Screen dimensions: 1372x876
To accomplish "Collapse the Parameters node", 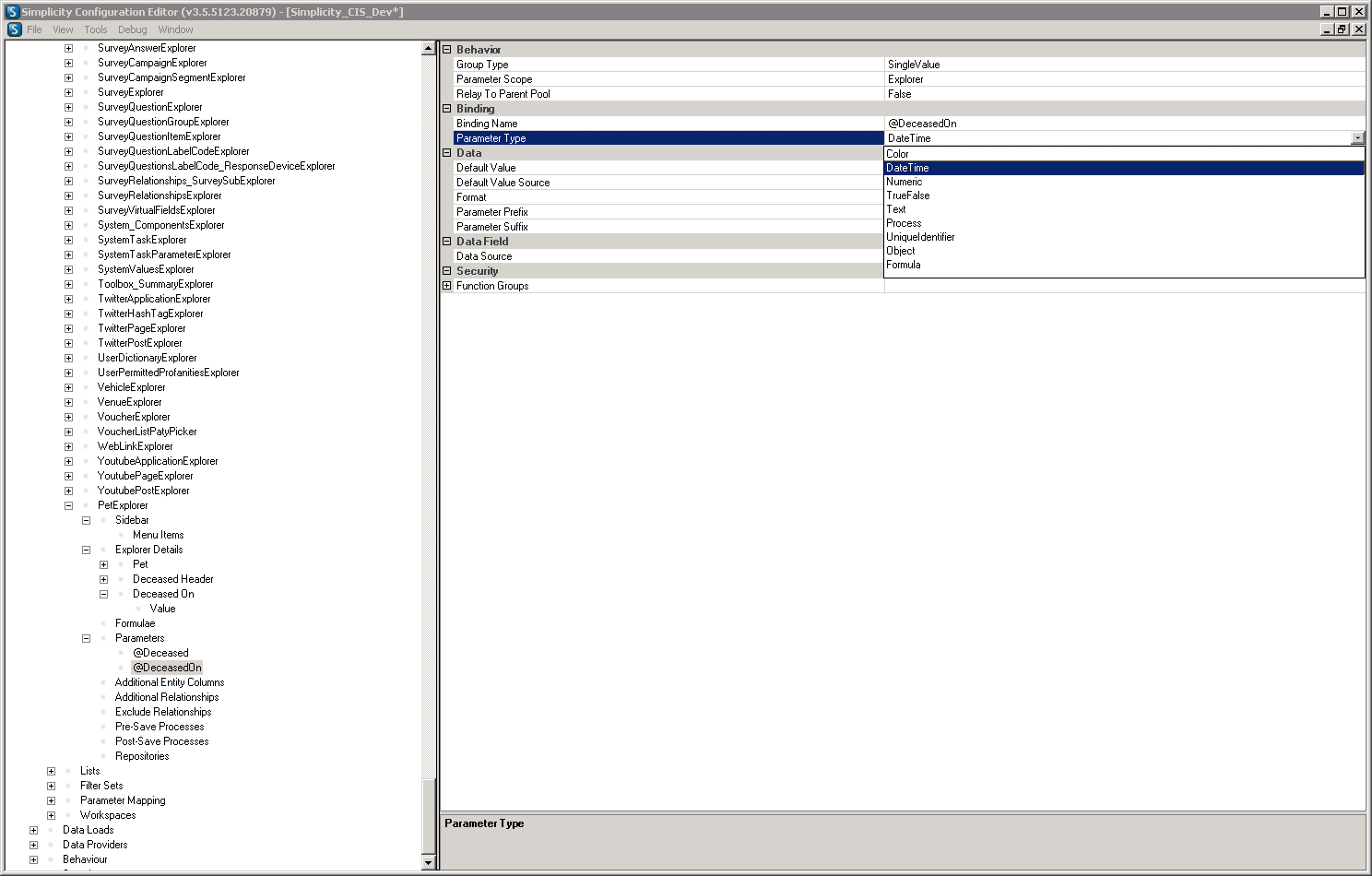I will click(x=86, y=638).
